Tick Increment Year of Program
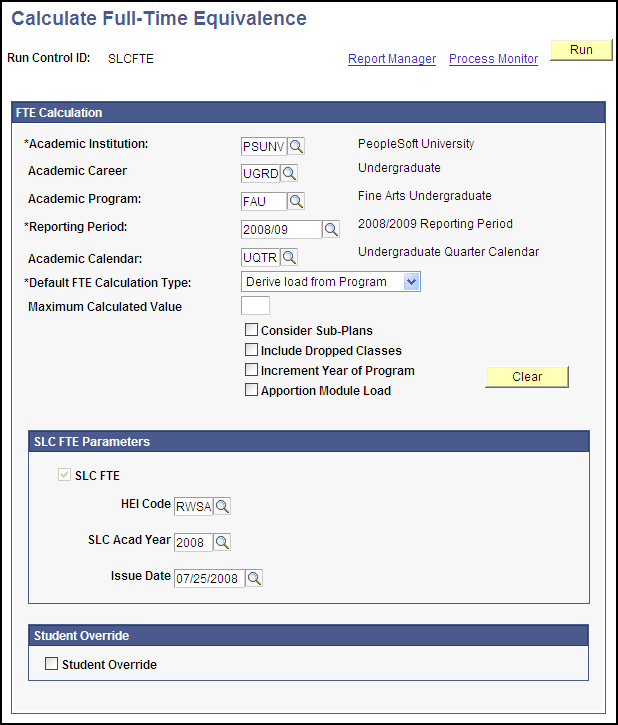The width and height of the screenshot is (618, 725). pyautogui.click(x=251, y=369)
